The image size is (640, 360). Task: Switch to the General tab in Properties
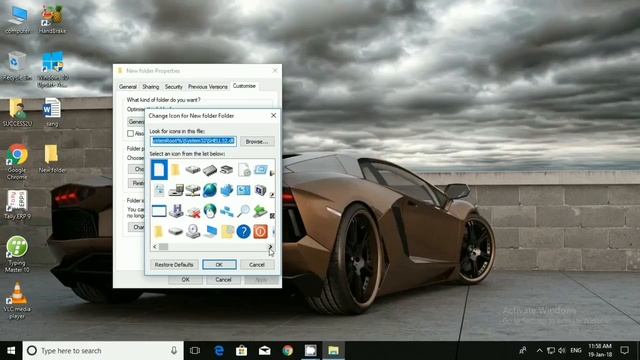point(128,87)
